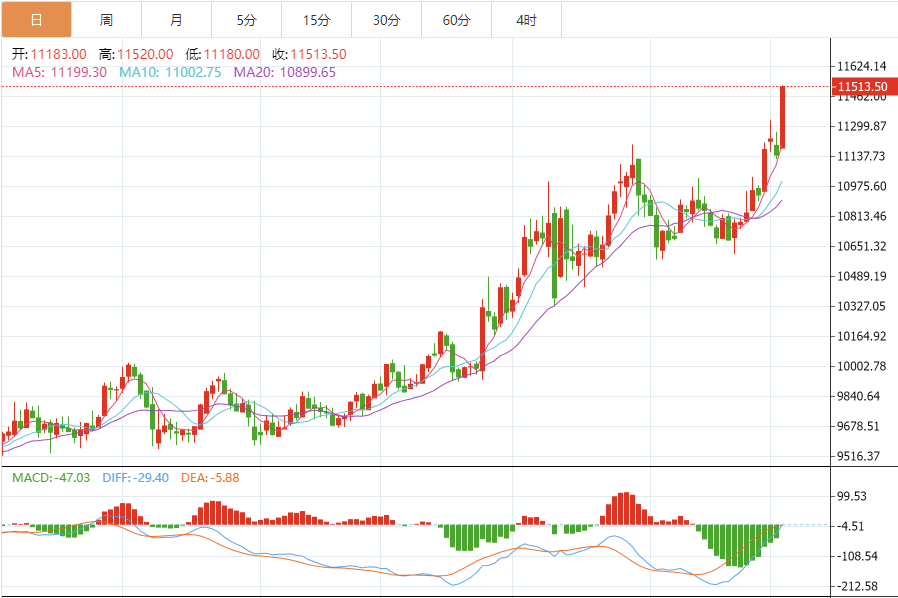
Task: Click the 收 (close) price value
Action: click(318, 54)
